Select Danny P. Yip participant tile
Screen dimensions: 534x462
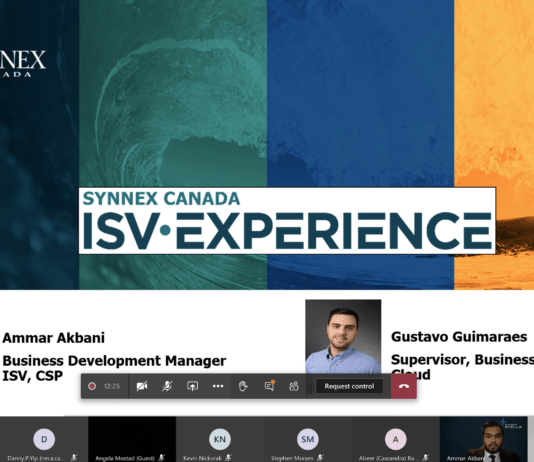44,439
